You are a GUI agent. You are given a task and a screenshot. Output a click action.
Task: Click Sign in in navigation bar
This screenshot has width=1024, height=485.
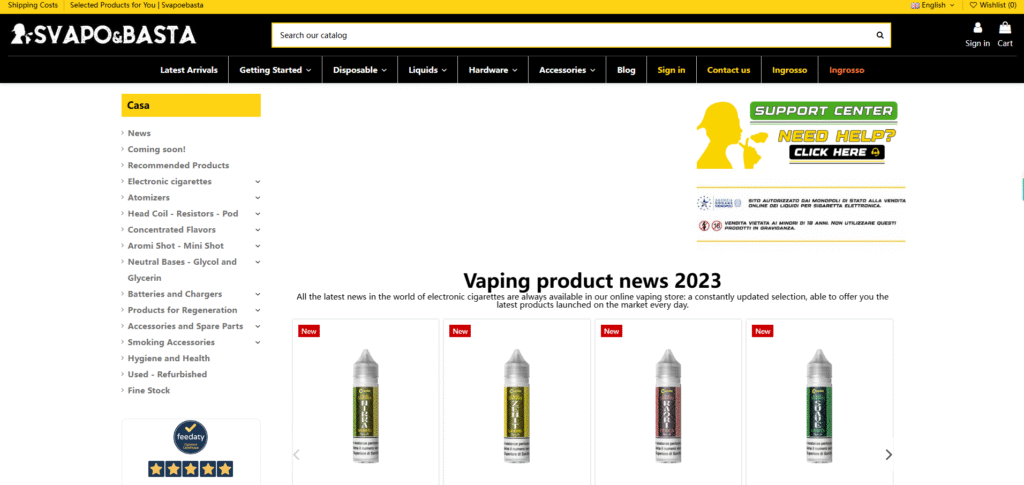[x=671, y=70]
